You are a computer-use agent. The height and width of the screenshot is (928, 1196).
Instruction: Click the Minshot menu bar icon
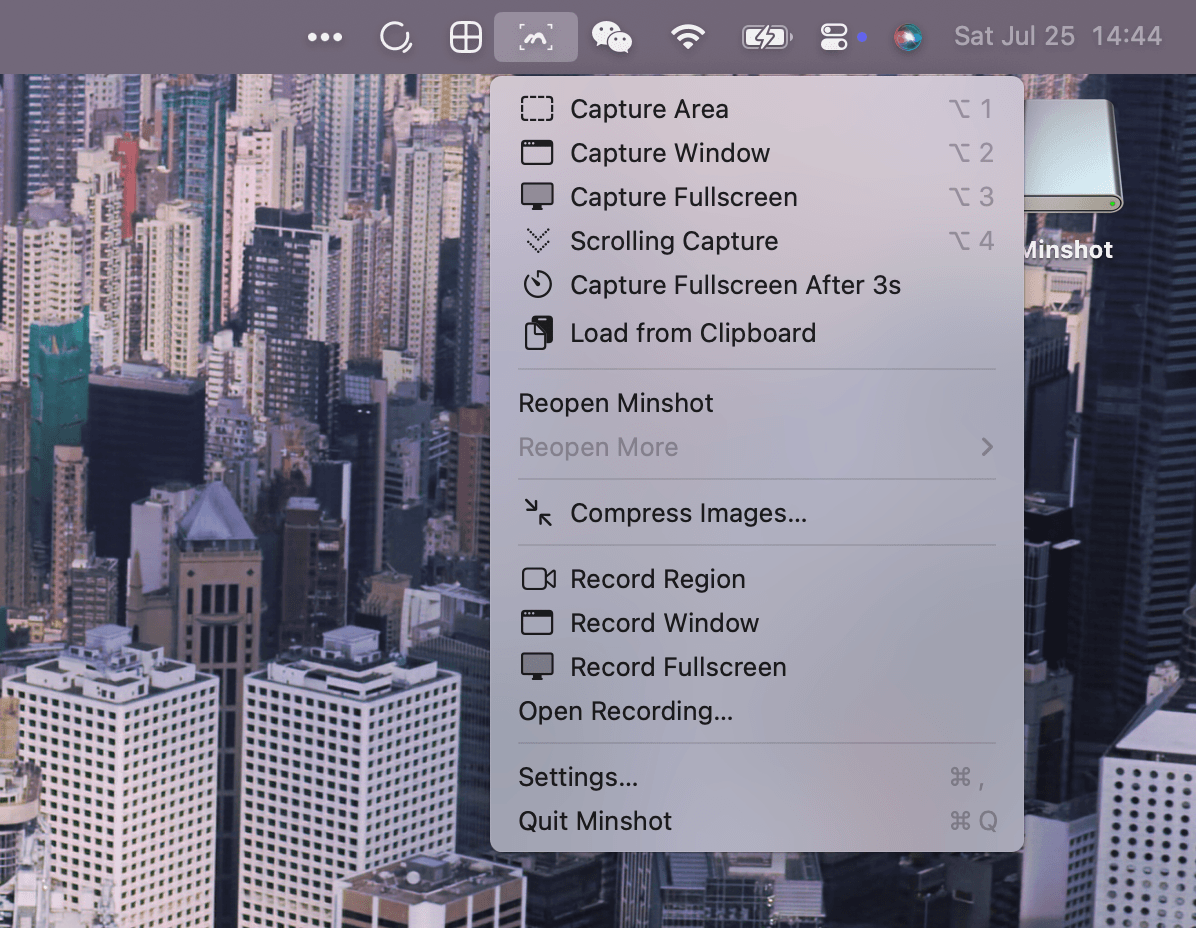[x=535, y=37]
